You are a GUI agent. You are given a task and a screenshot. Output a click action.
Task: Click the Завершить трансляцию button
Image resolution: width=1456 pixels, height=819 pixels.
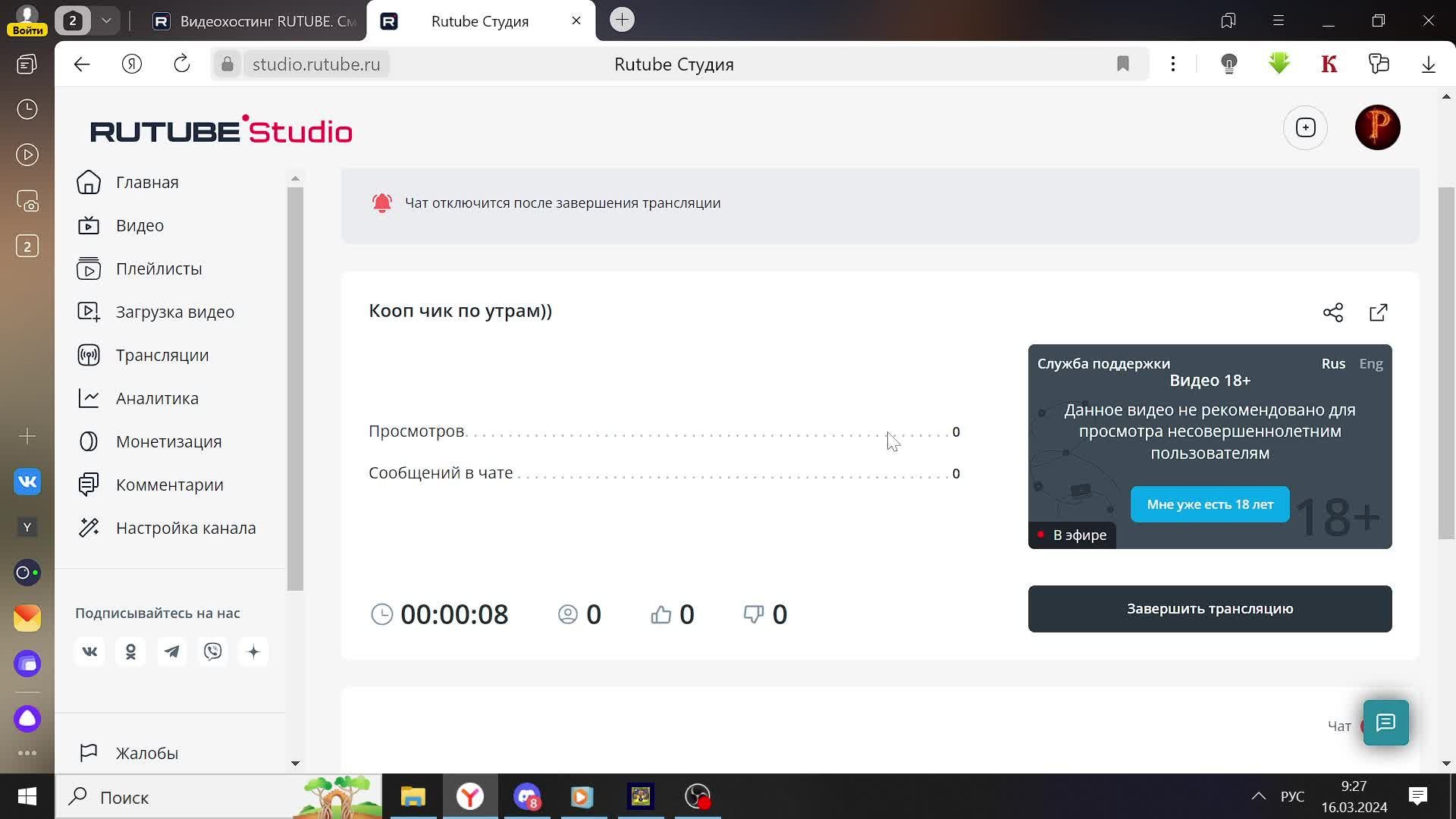[1209, 609]
